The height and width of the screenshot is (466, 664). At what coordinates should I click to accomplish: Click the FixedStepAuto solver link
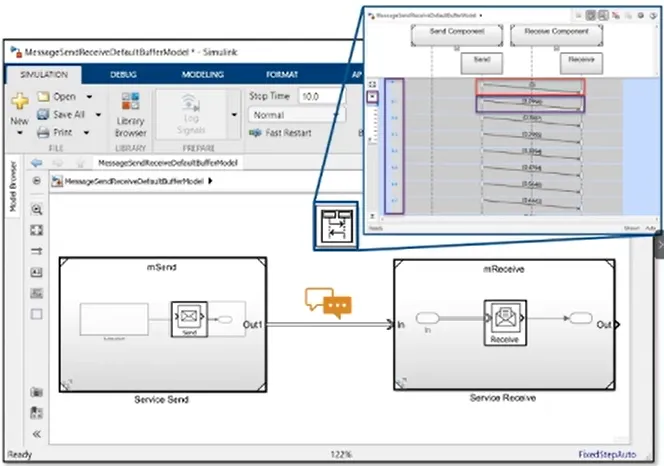607,455
